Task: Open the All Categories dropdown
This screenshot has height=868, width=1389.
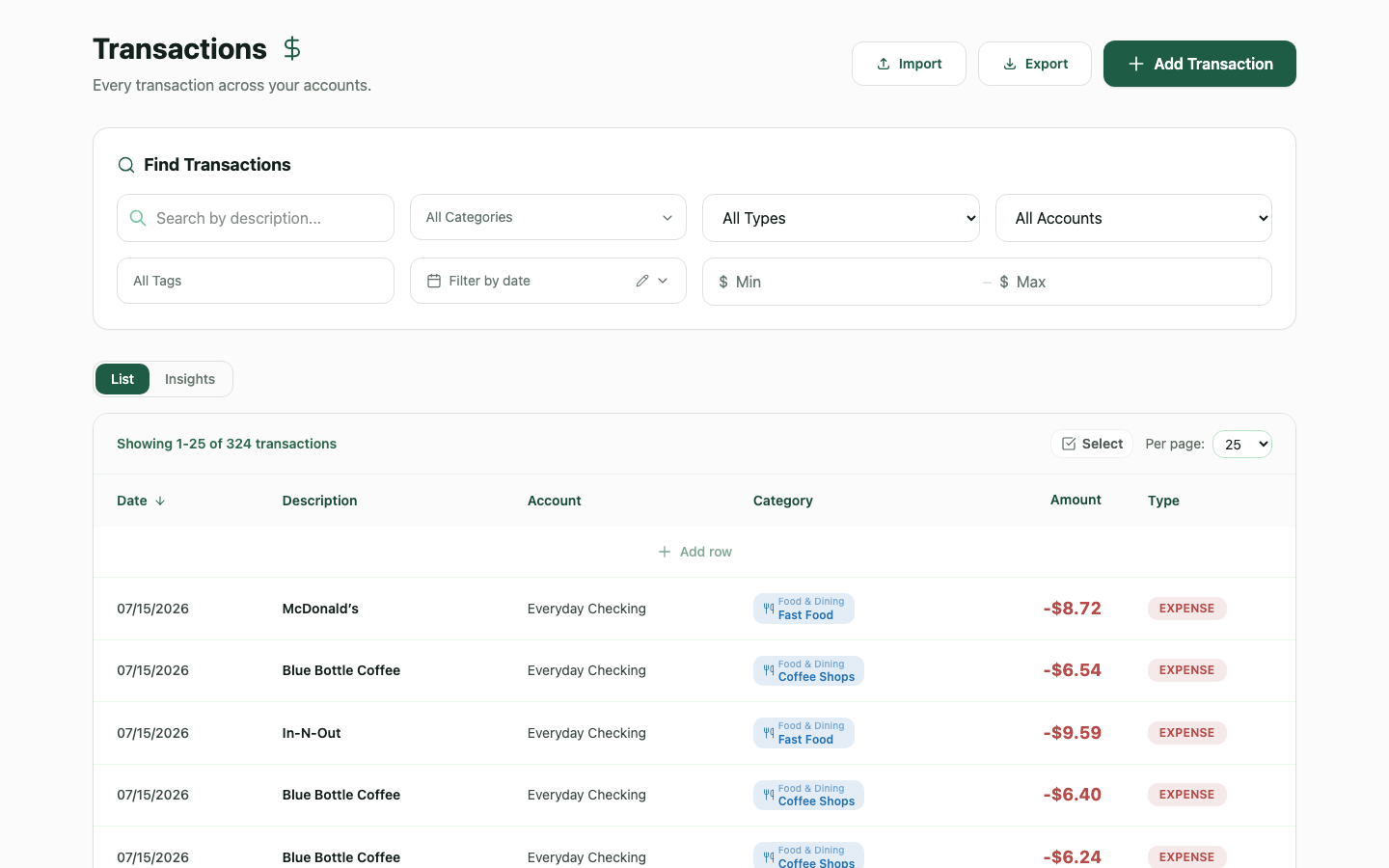Action: click(548, 217)
